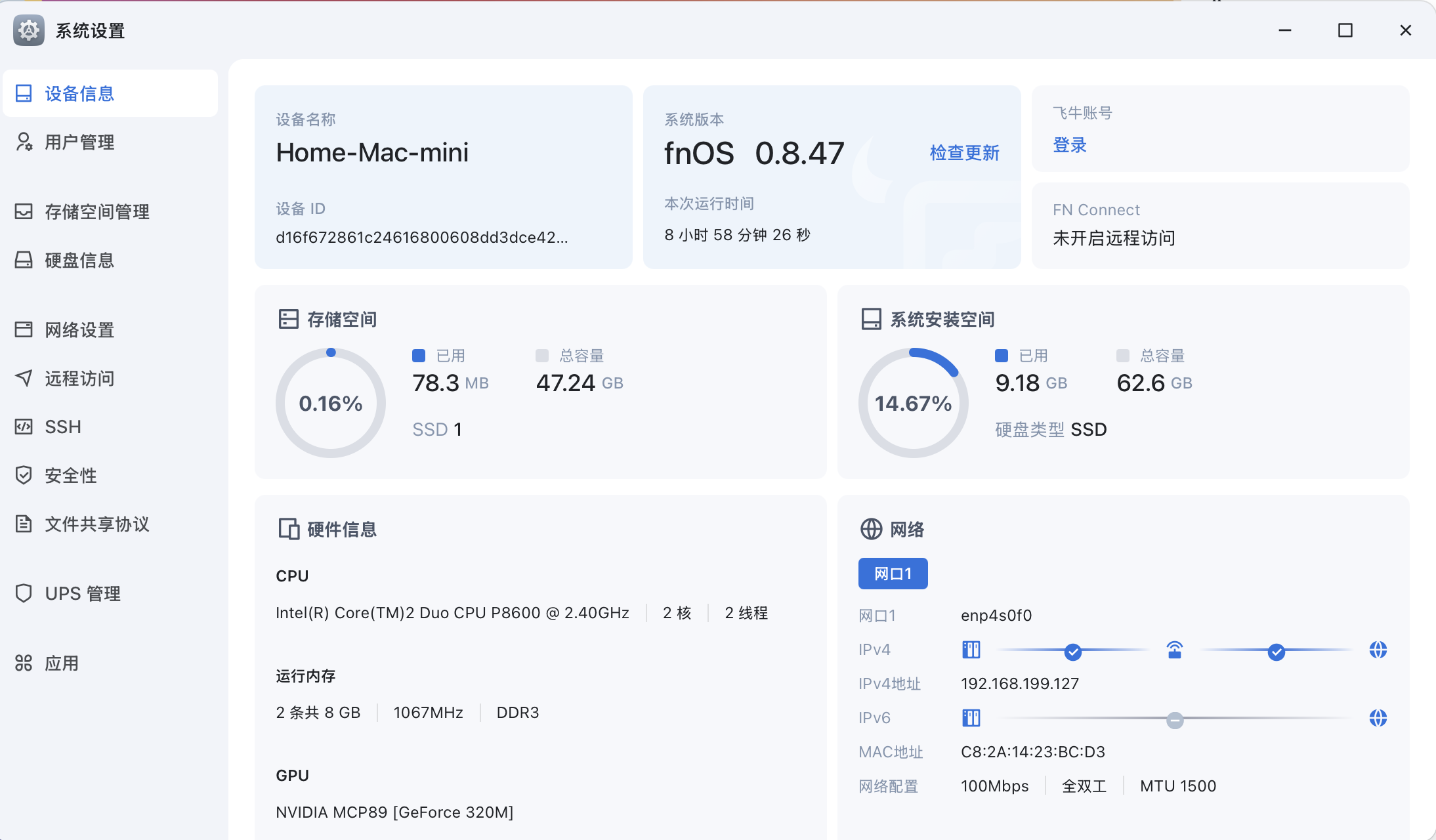Open 网络设置 in the sidebar
This screenshot has width=1436, height=840.
[x=79, y=329]
